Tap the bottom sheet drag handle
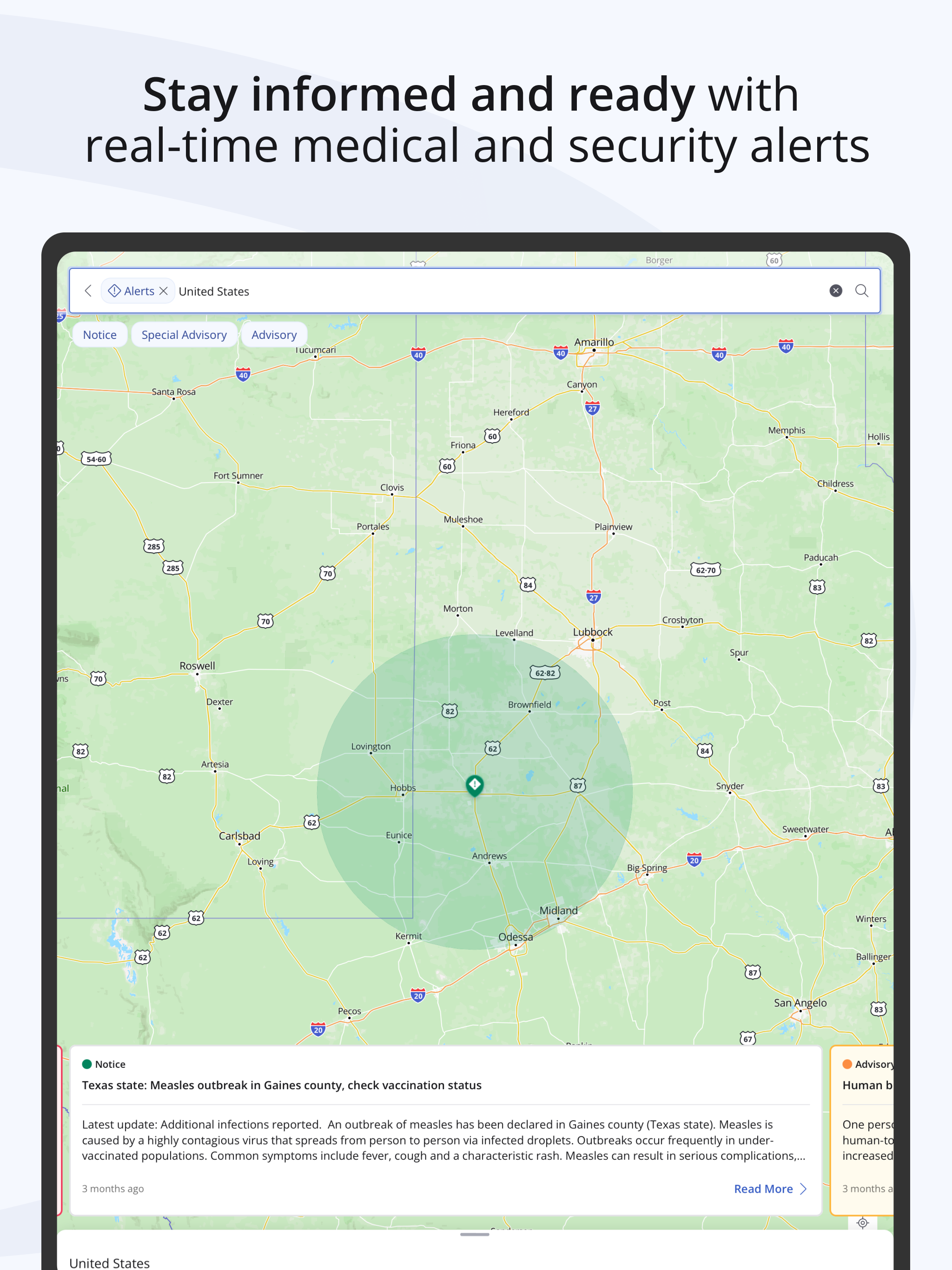952x1270 pixels. (475, 1234)
